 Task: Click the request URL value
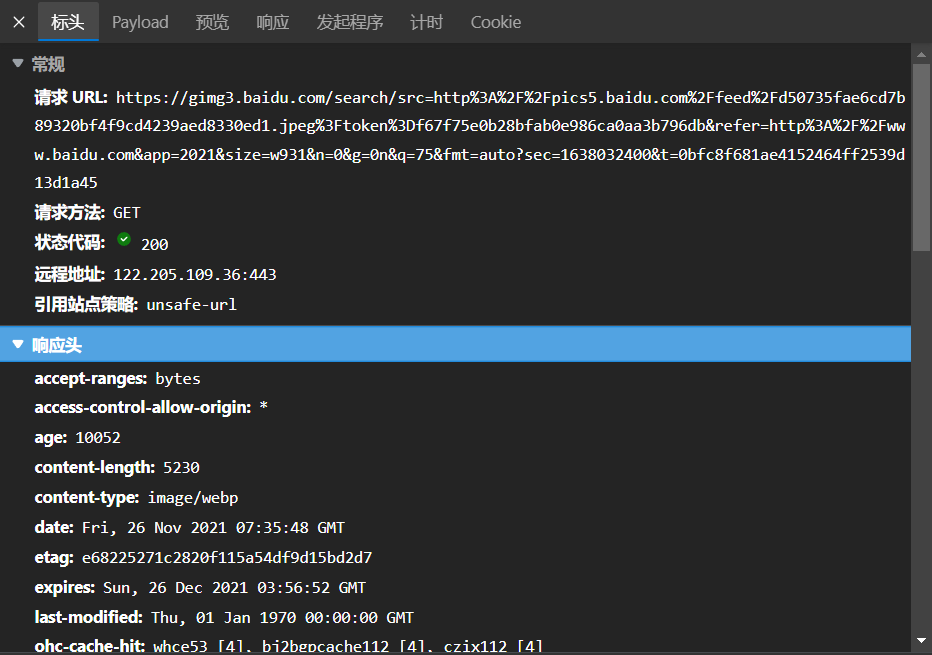coord(470,140)
